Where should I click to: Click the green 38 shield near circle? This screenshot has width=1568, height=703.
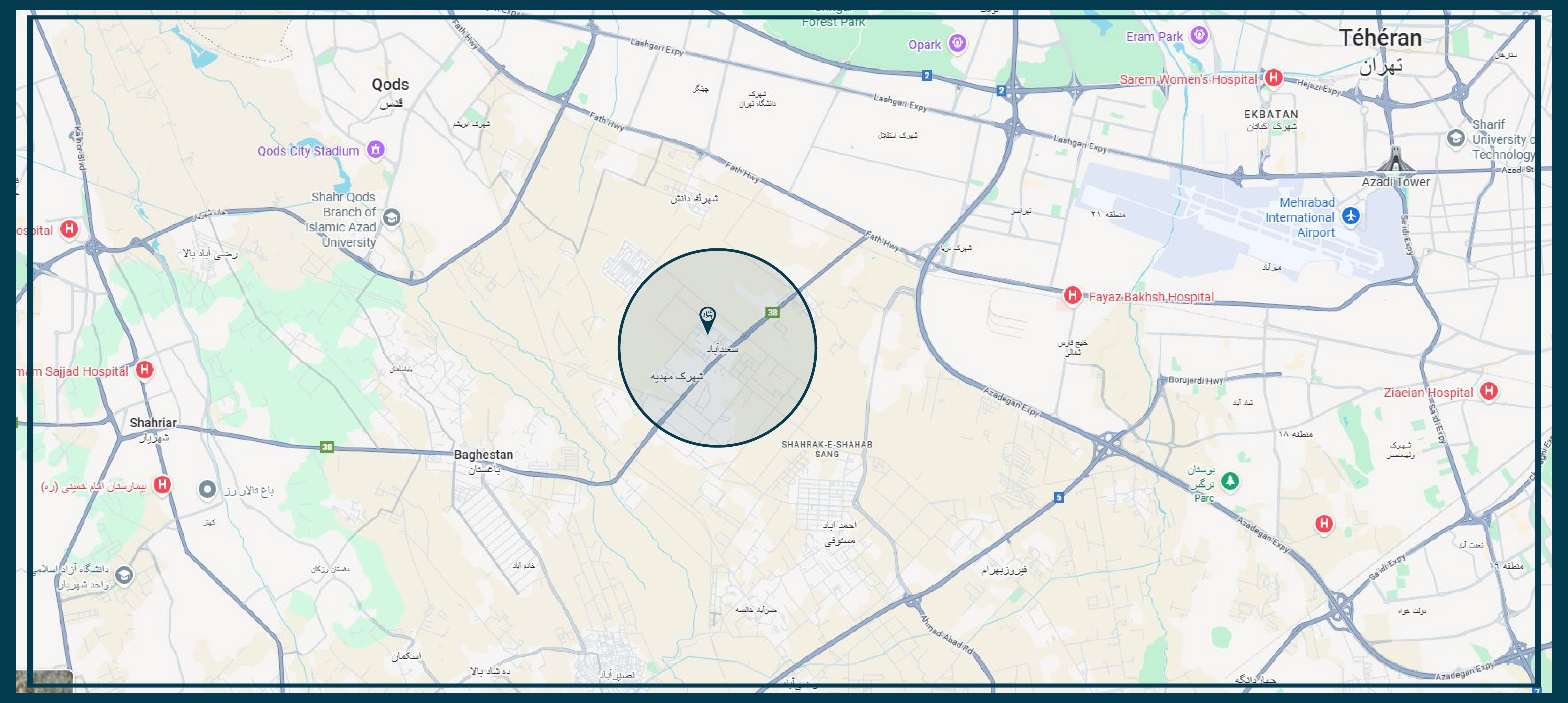(x=772, y=313)
